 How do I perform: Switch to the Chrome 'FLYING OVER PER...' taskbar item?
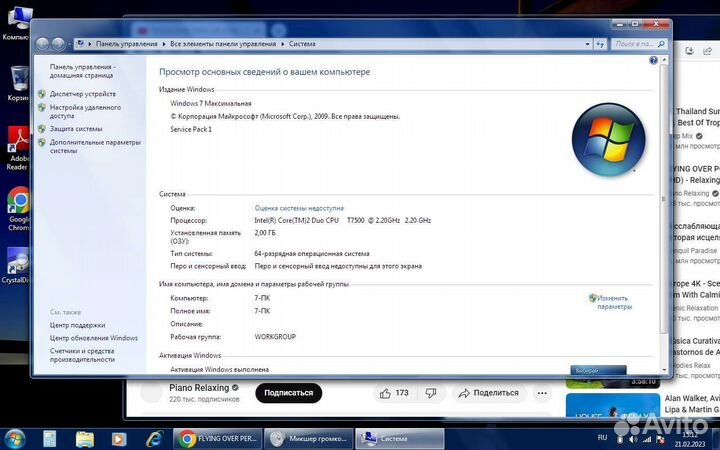coord(218,439)
